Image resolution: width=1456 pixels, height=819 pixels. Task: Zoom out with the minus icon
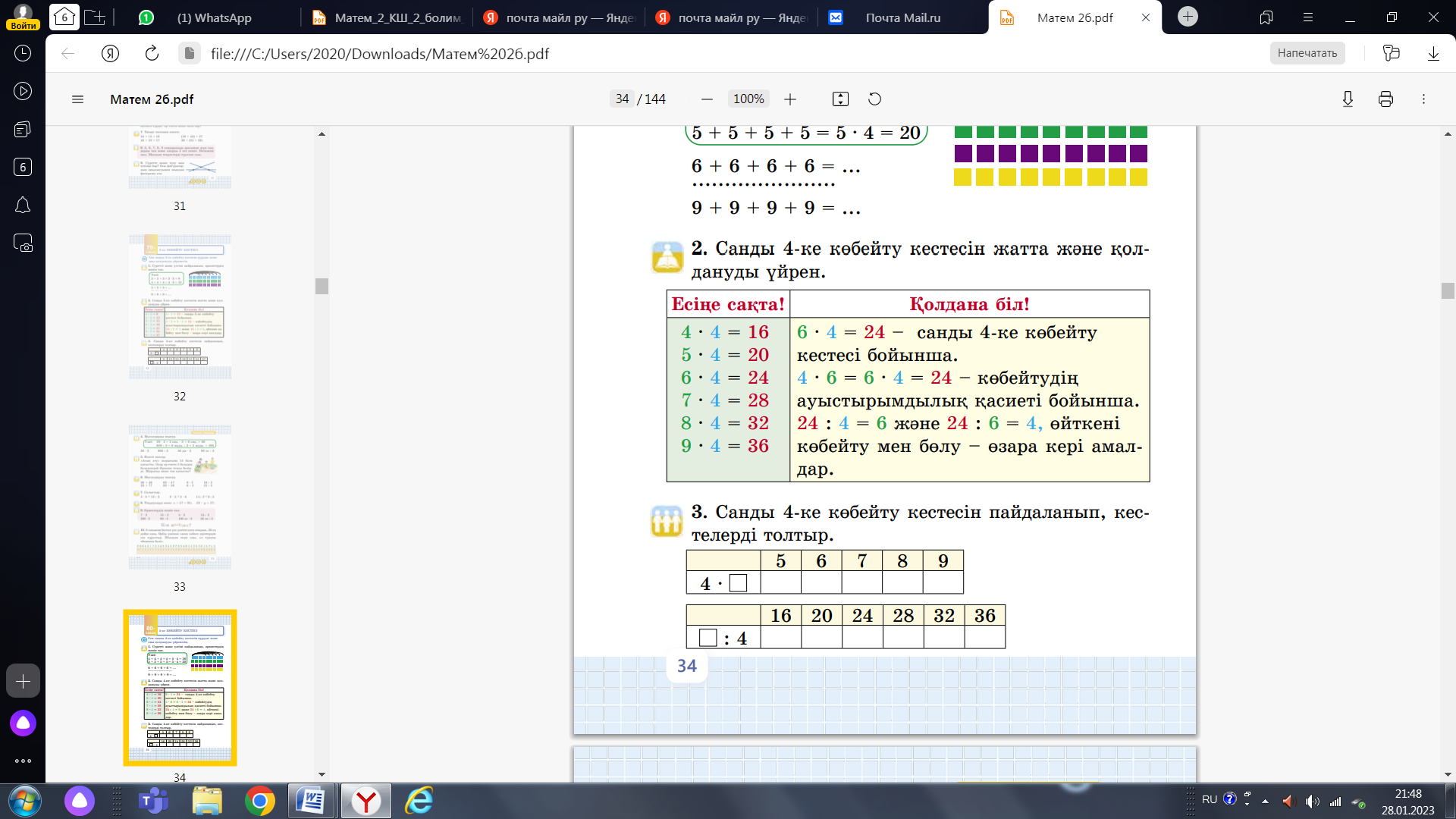tap(707, 99)
